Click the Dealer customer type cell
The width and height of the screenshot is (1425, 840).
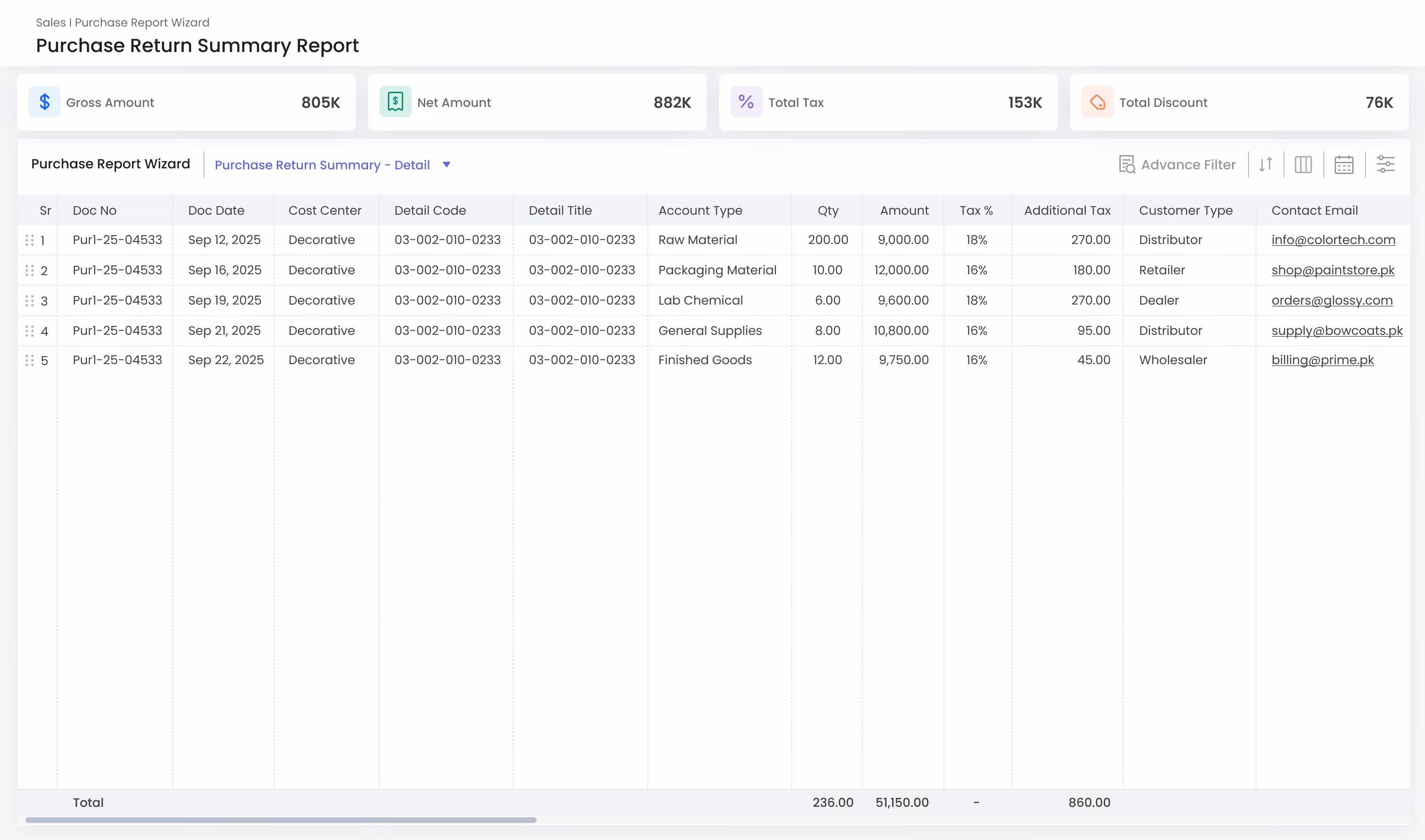point(1159,300)
